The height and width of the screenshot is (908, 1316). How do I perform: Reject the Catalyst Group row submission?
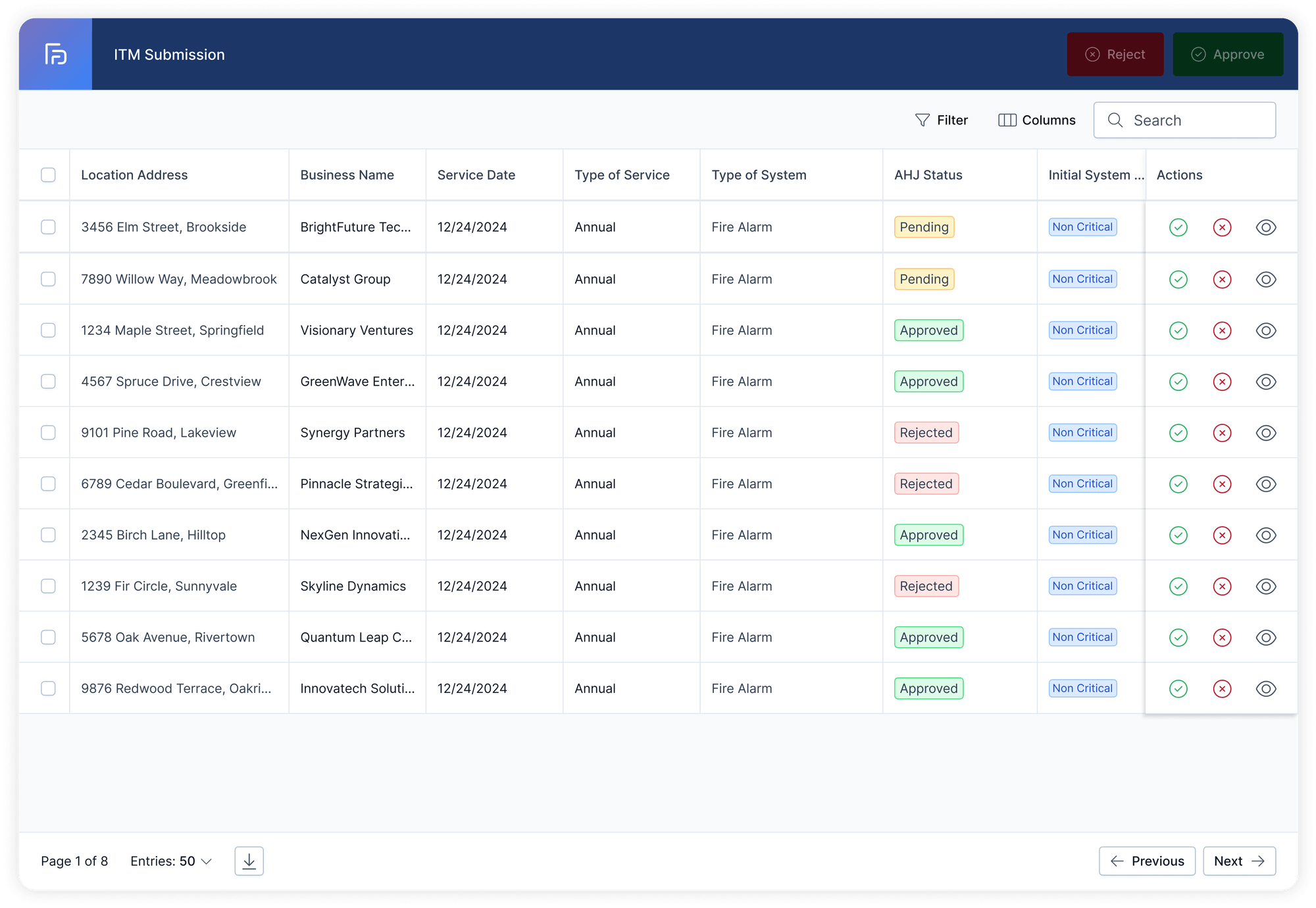coord(1222,279)
